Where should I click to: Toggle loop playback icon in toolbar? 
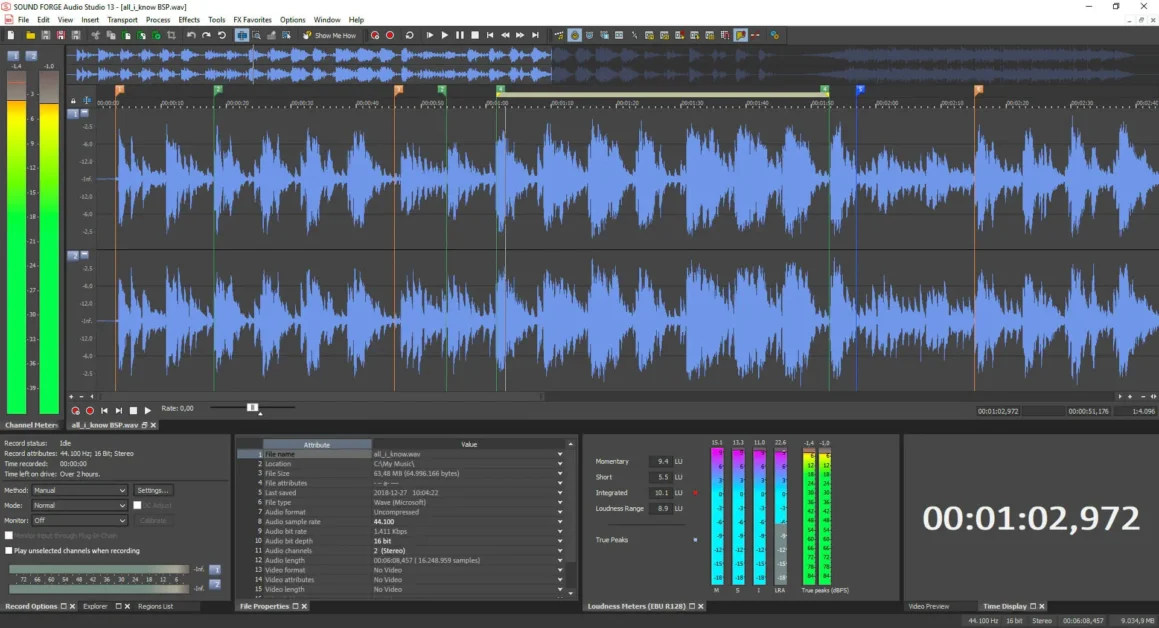pos(409,35)
